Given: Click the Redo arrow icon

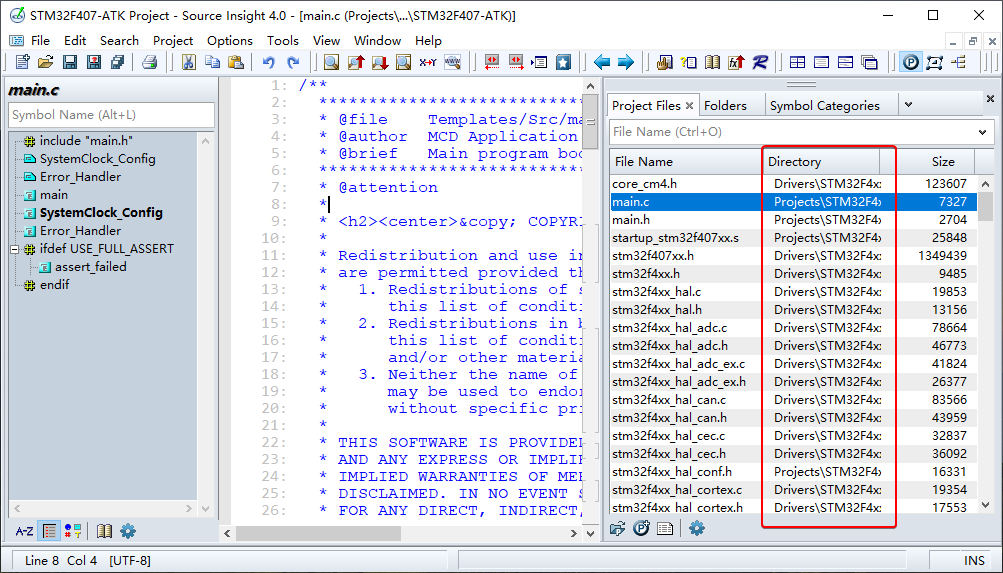Looking at the screenshot, I should coord(293,62).
